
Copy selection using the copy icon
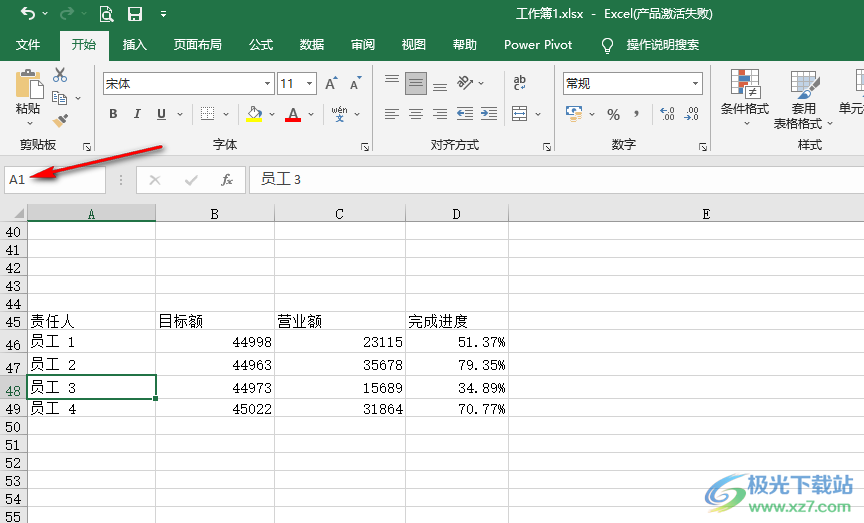(x=60, y=98)
